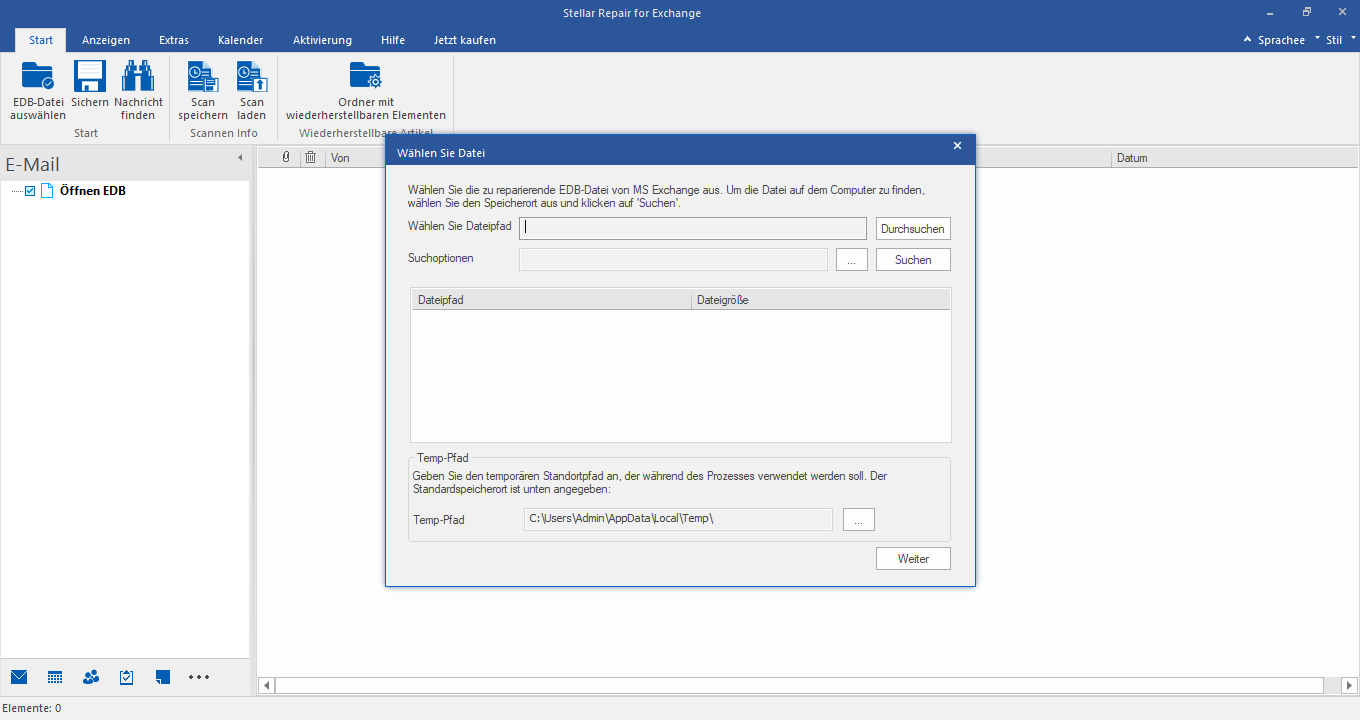Open the Extras ribbon tab
Viewport: 1360px width, 720px height.
click(x=174, y=40)
